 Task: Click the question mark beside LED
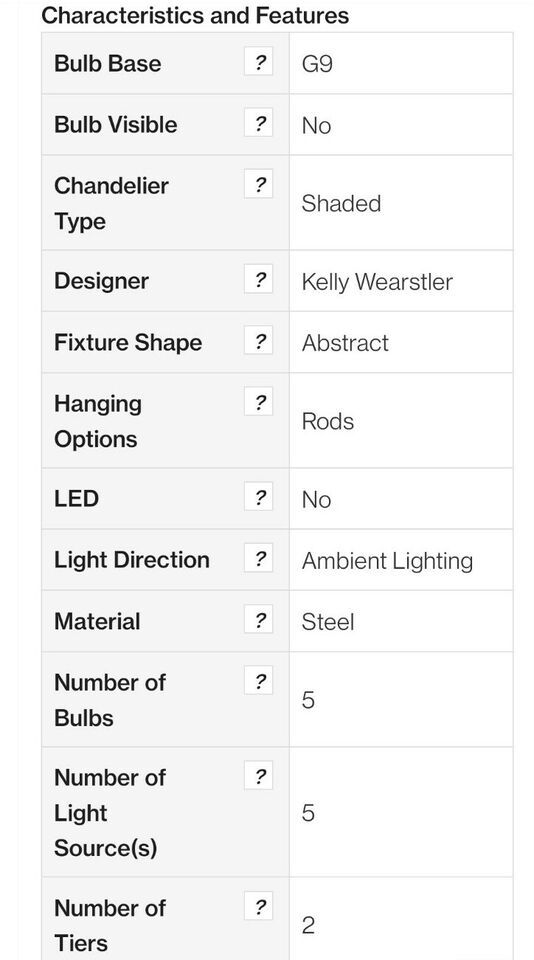[258, 497]
